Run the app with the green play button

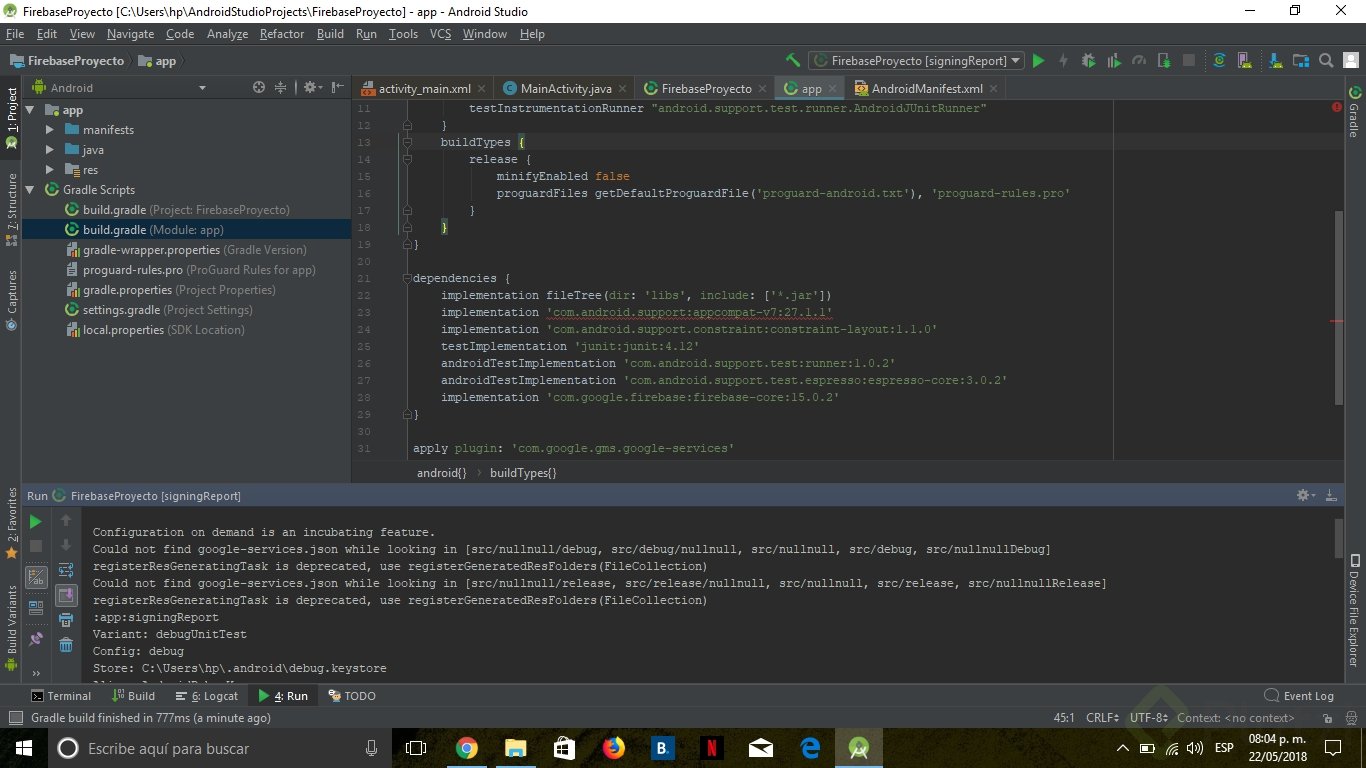[x=1038, y=60]
